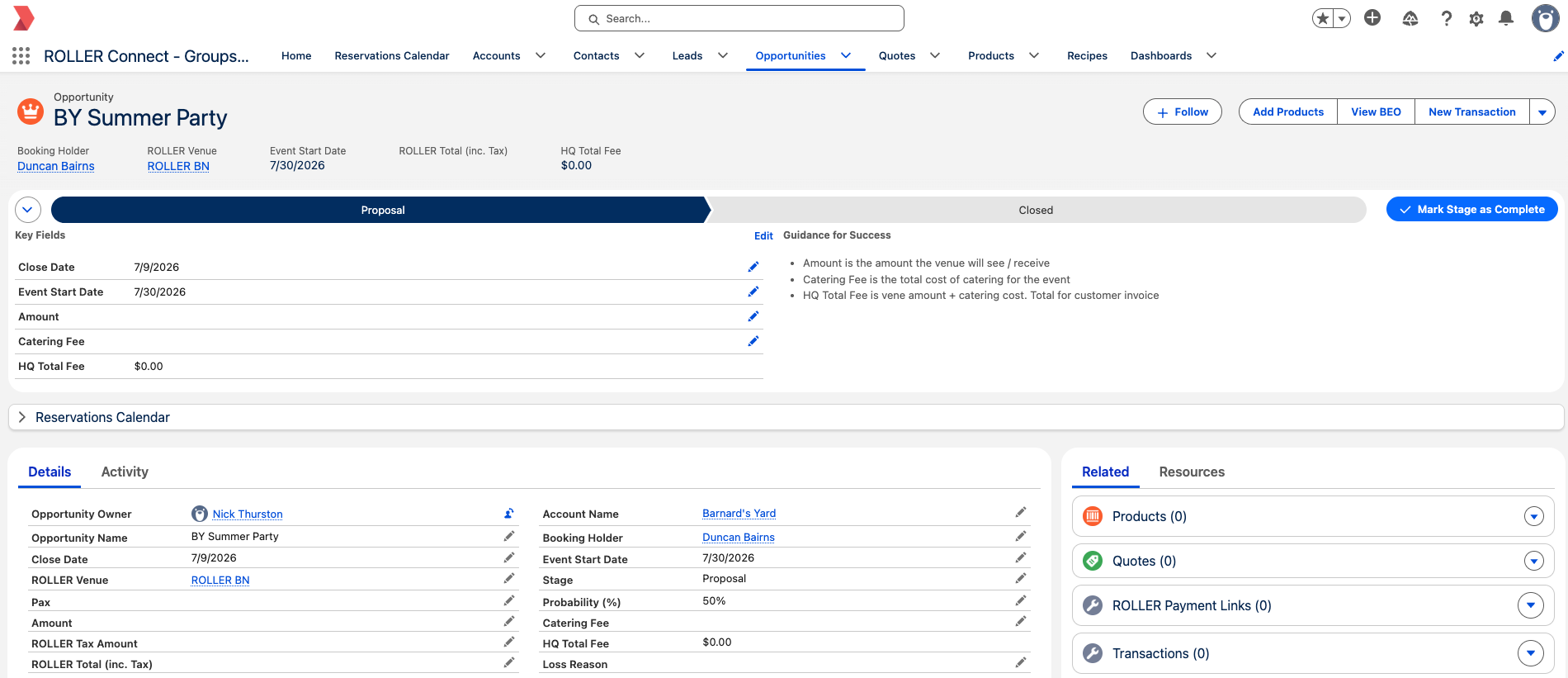The width and height of the screenshot is (1568, 678).
Task: Change the Opportunity Owner icon
Action: [x=509, y=514]
